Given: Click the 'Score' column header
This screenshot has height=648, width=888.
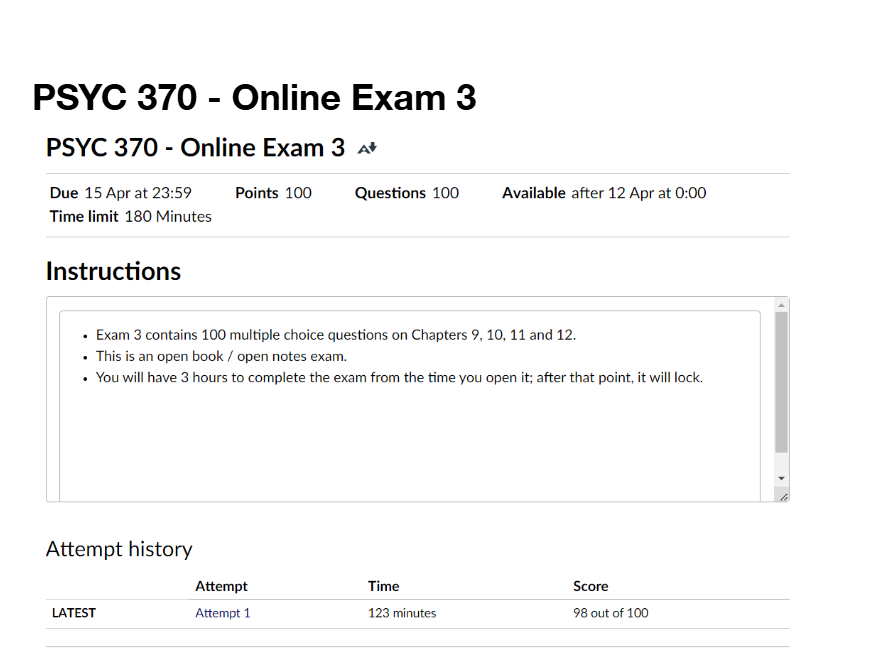Looking at the screenshot, I should 591,586.
